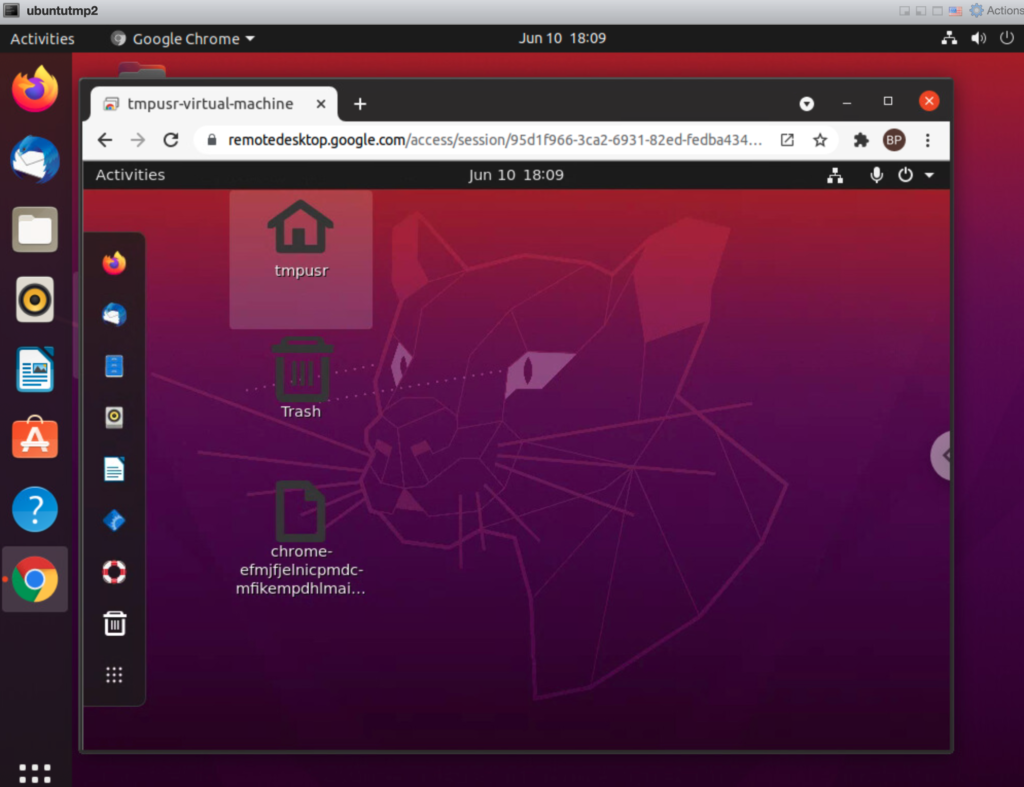This screenshot has width=1024, height=787.
Task: Open Trash in the remote dock
Action: coord(114,623)
